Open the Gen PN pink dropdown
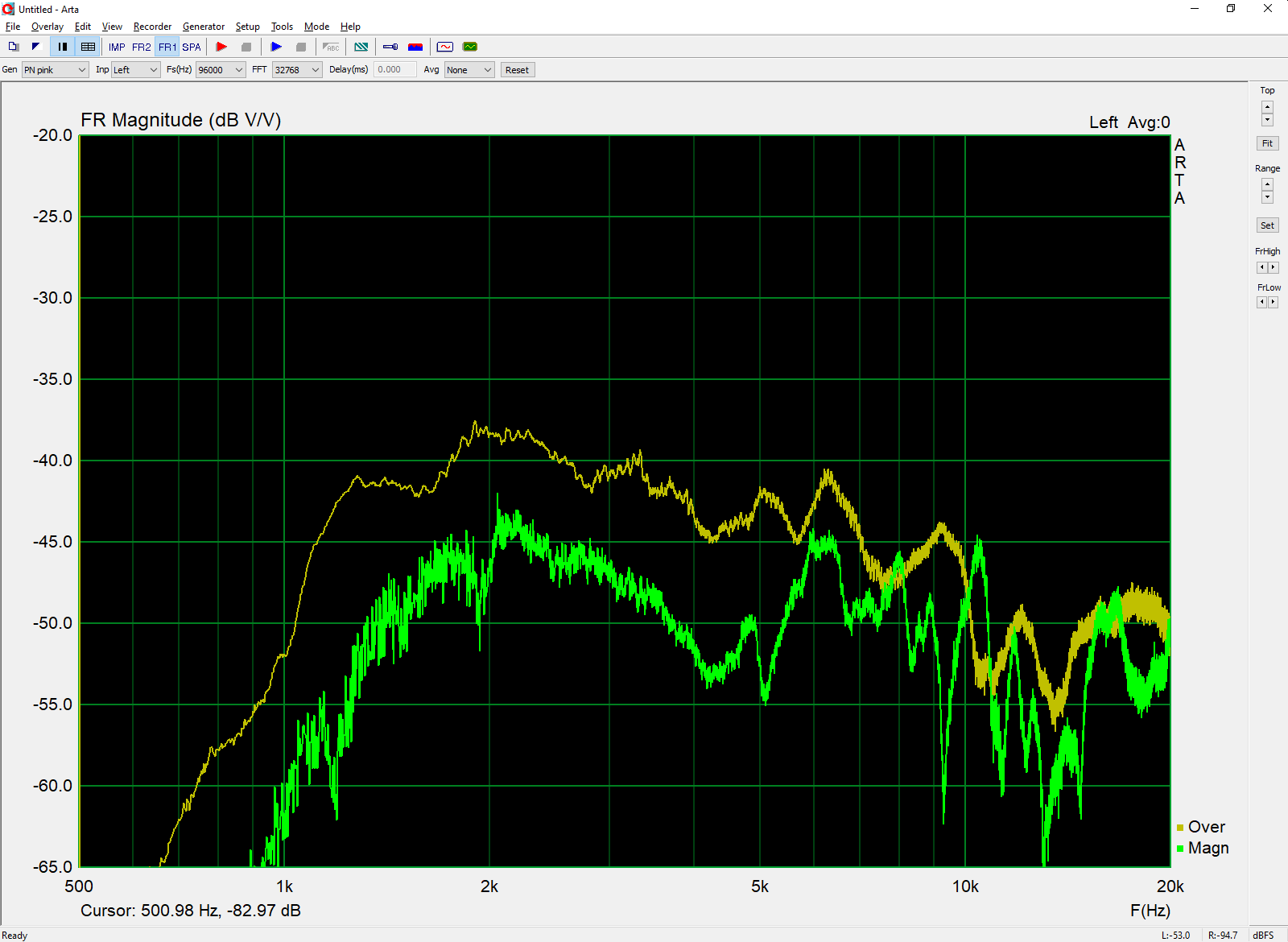The width and height of the screenshot is (1288, 942). 55,70
